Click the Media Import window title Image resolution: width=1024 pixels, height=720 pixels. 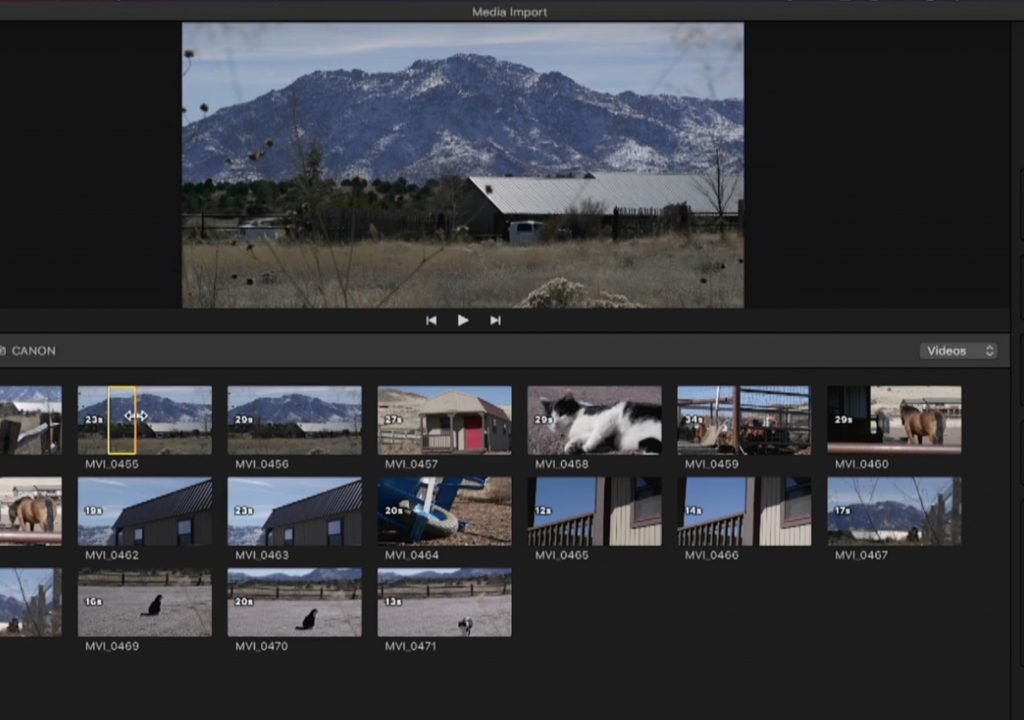(x=509, y=12)
